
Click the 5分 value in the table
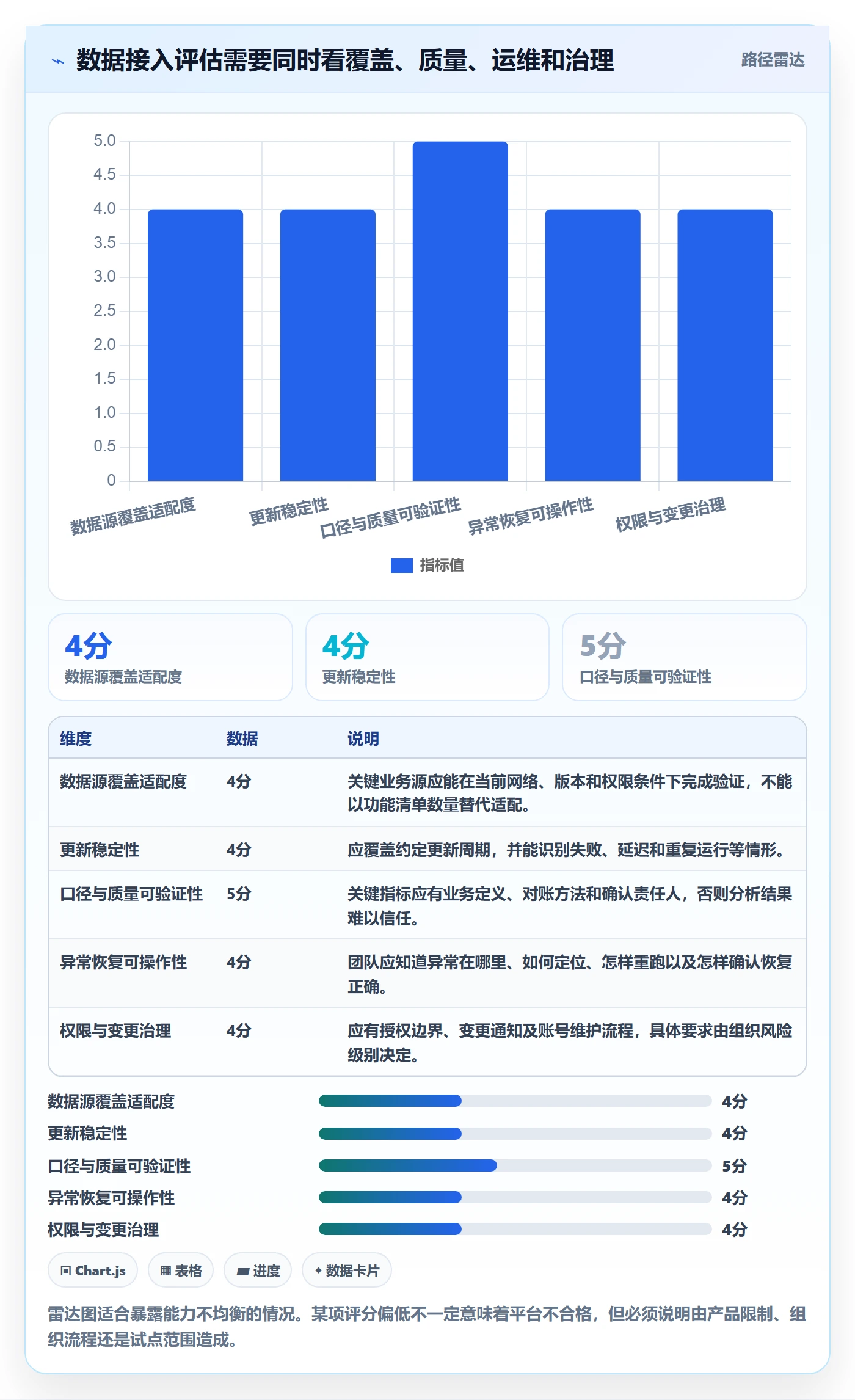click(x=239, y=894)
